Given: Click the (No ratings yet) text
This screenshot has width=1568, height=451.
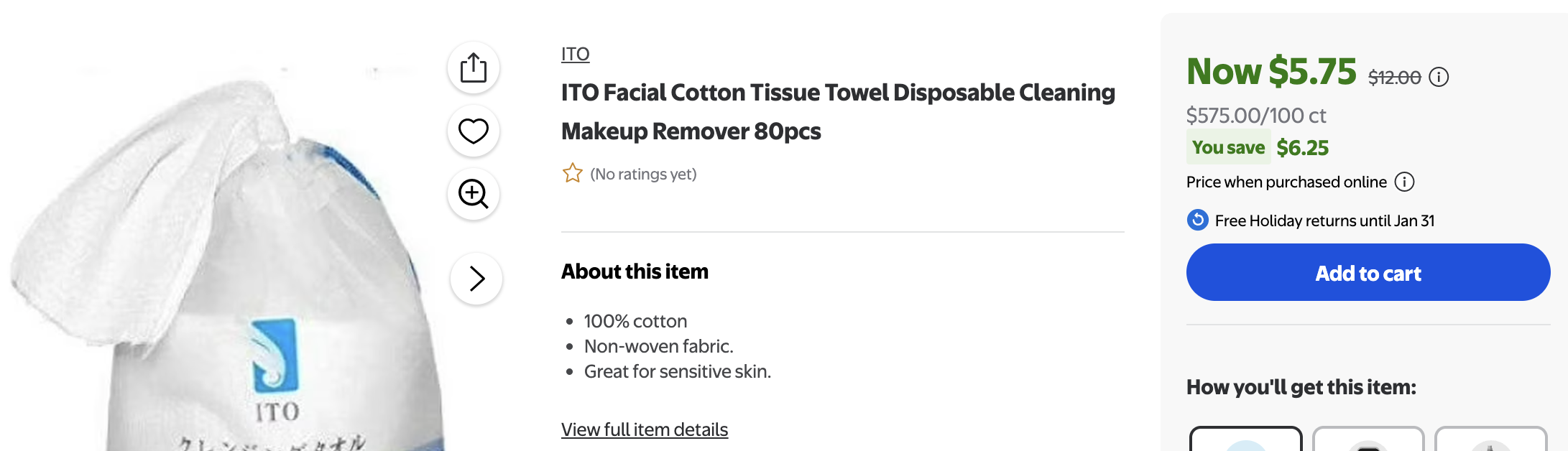Looking at the screenshot, I should pyautogui.click(x=643, y=174).
